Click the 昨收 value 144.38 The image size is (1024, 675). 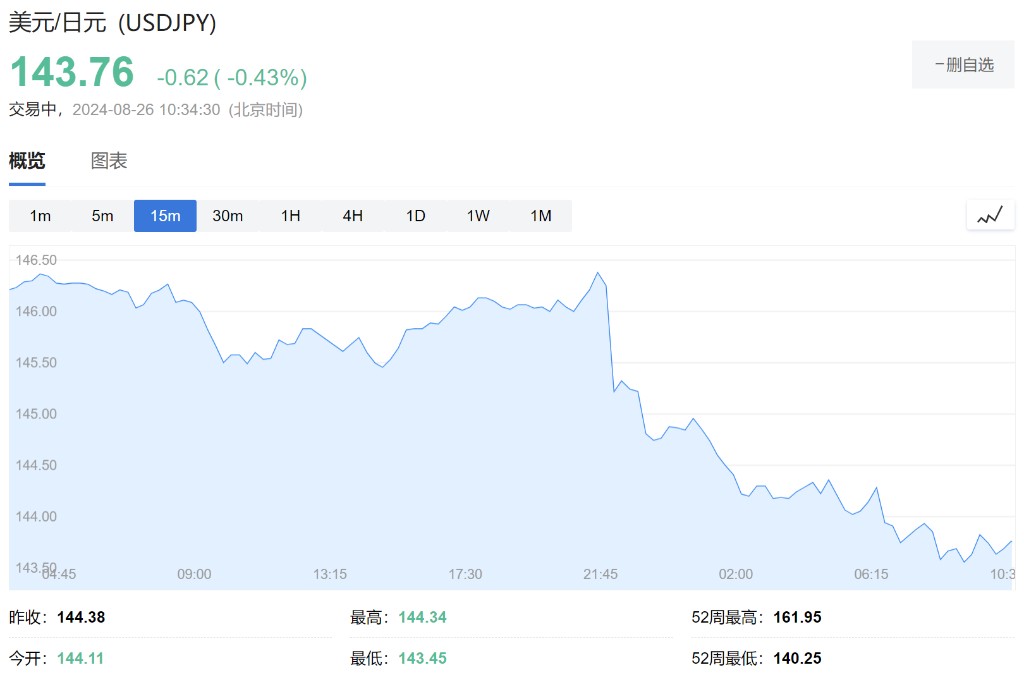click(x=81, y=618)
